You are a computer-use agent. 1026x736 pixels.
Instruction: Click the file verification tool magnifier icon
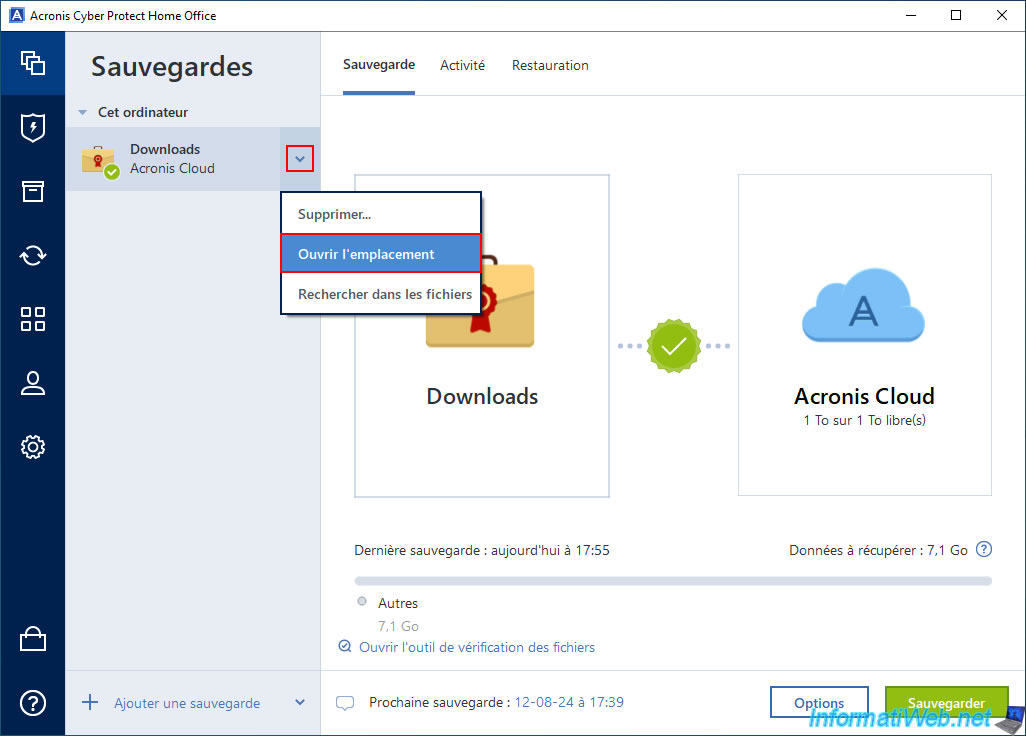click(344, 646)
